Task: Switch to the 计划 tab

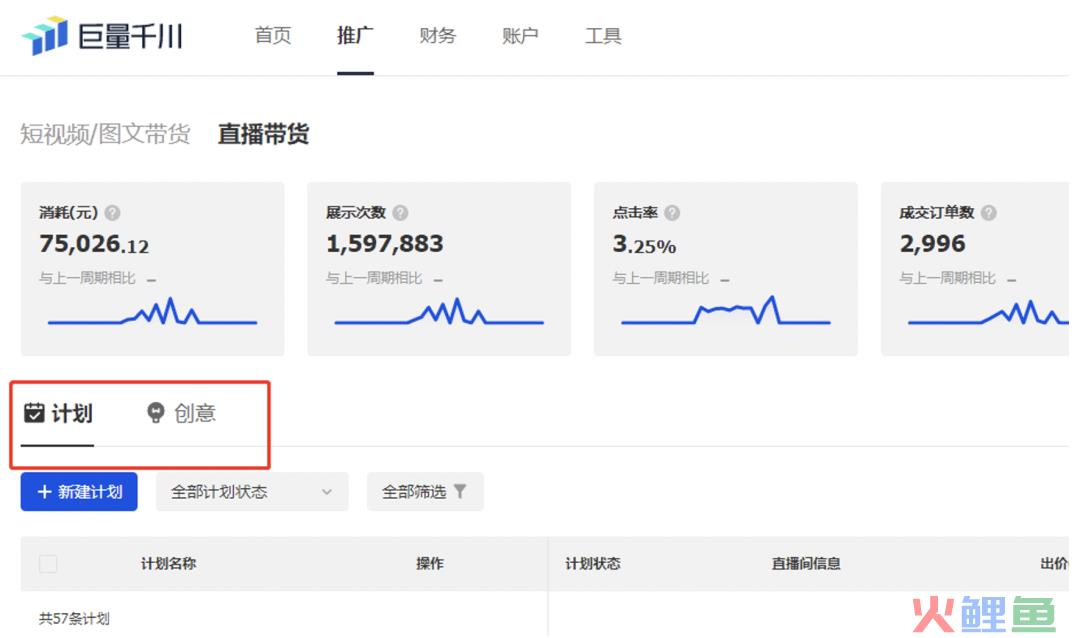Action: (58, 413)
